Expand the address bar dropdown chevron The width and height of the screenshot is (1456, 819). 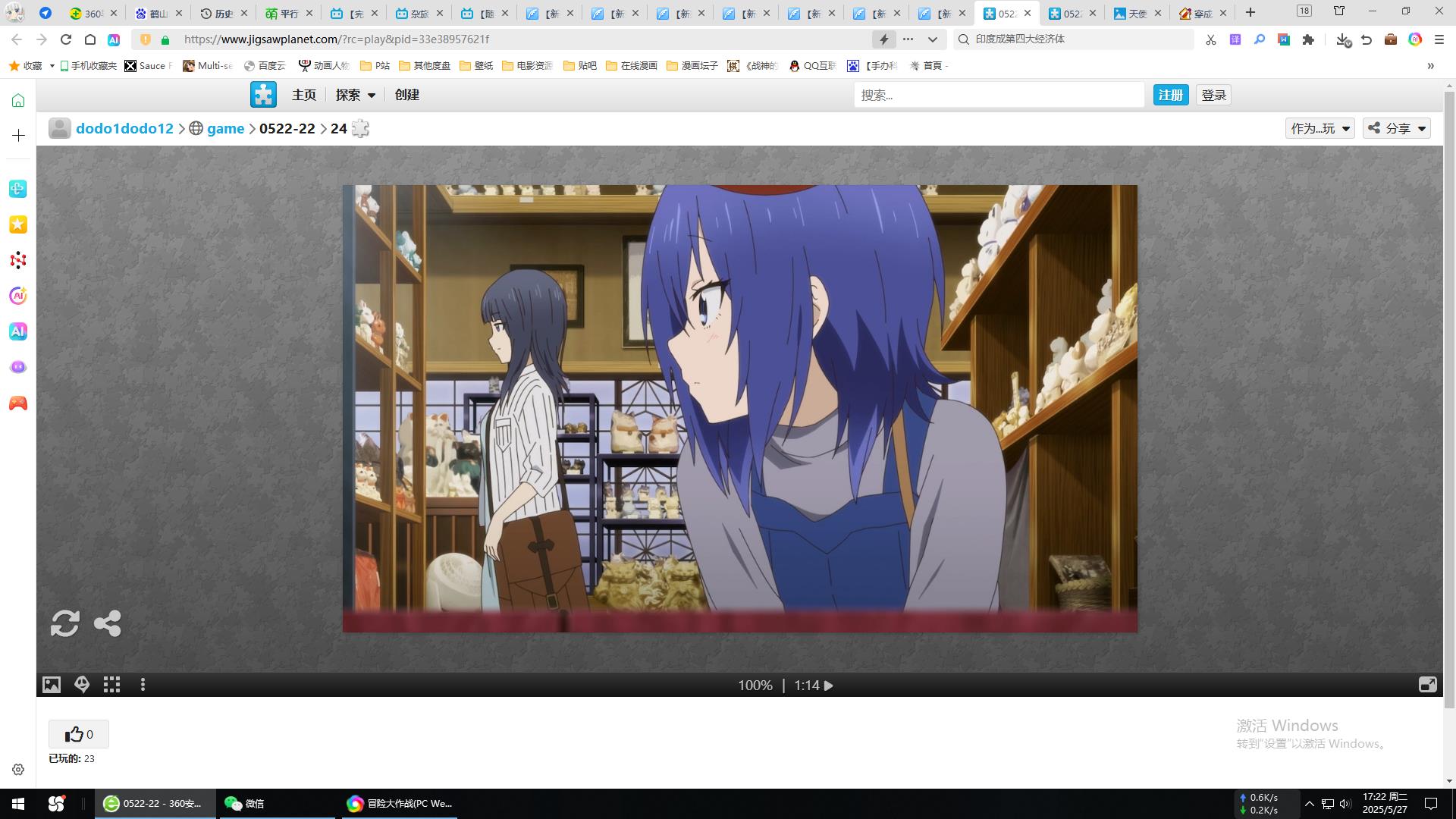tap(933, 39)
